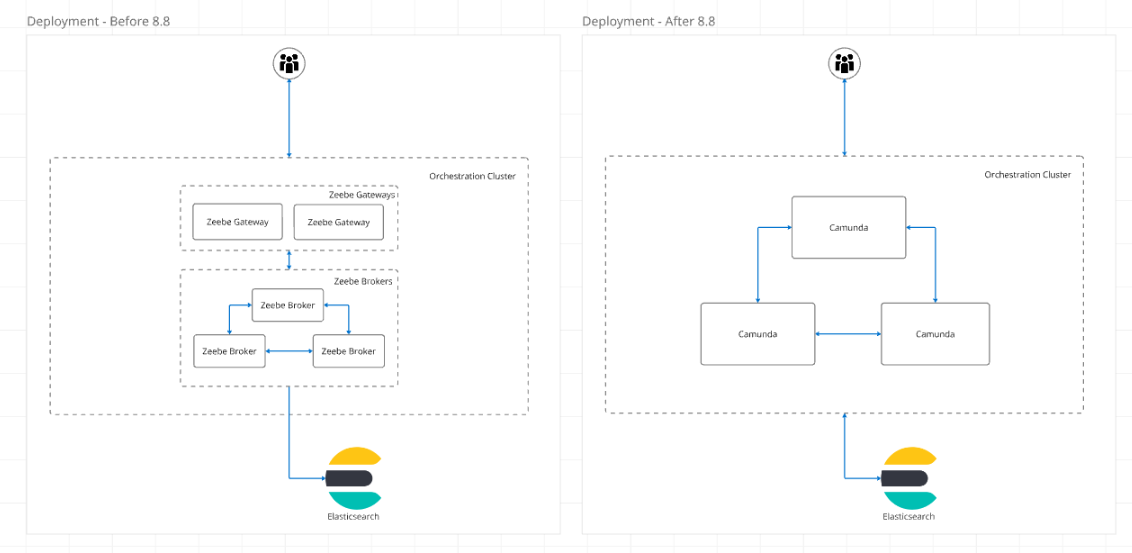Select Orchestration Cluster label in the Before 8.8 diagram
Image resolution: width=1132 pixels, height=553 pixels.
472,176
